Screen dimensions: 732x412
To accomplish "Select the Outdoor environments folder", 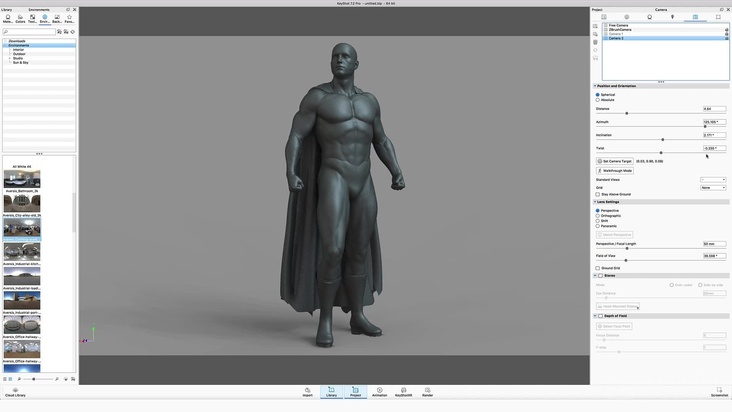I will (19, 54).
